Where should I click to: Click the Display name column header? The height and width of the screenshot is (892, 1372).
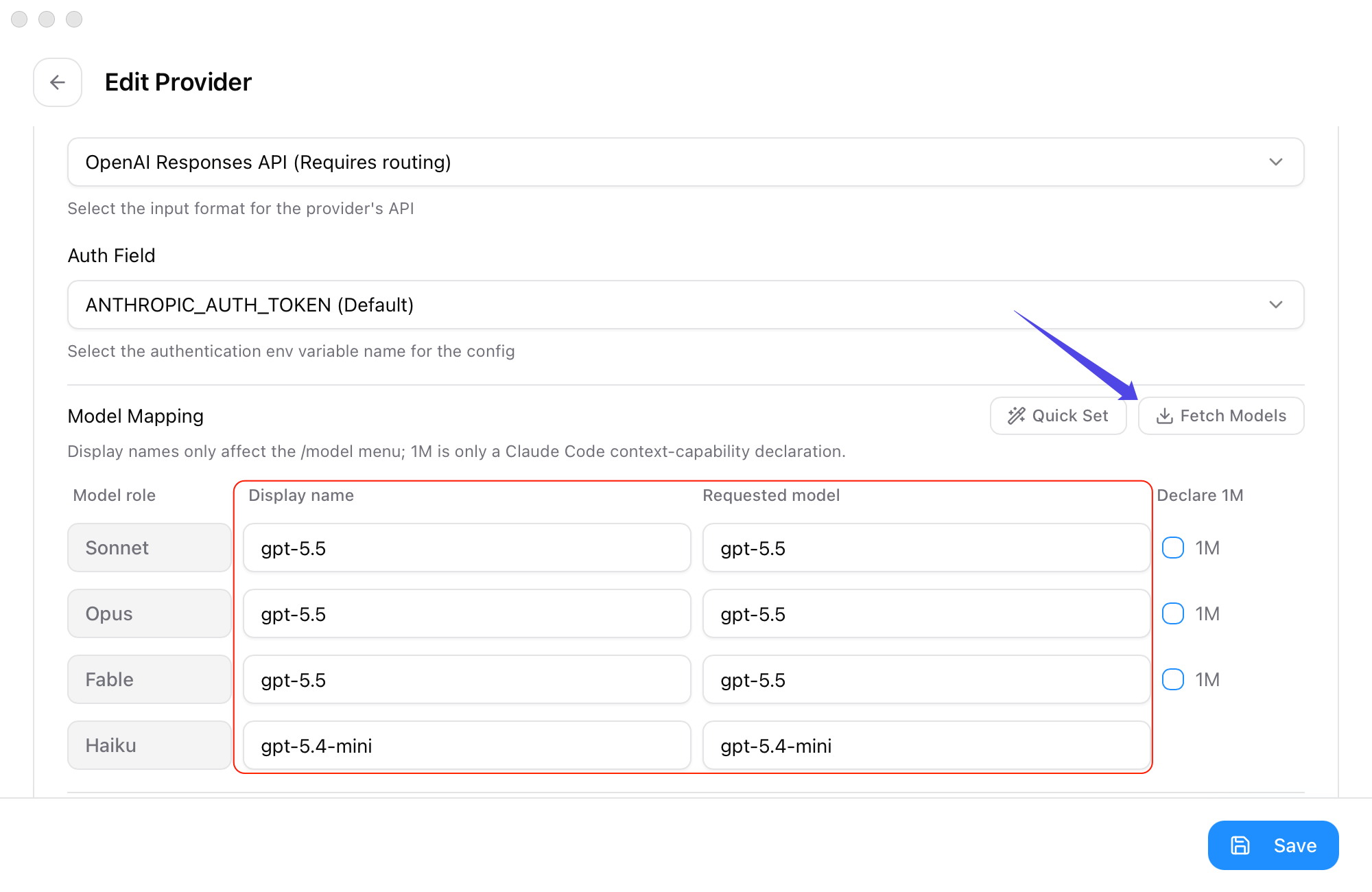point(301,495)
